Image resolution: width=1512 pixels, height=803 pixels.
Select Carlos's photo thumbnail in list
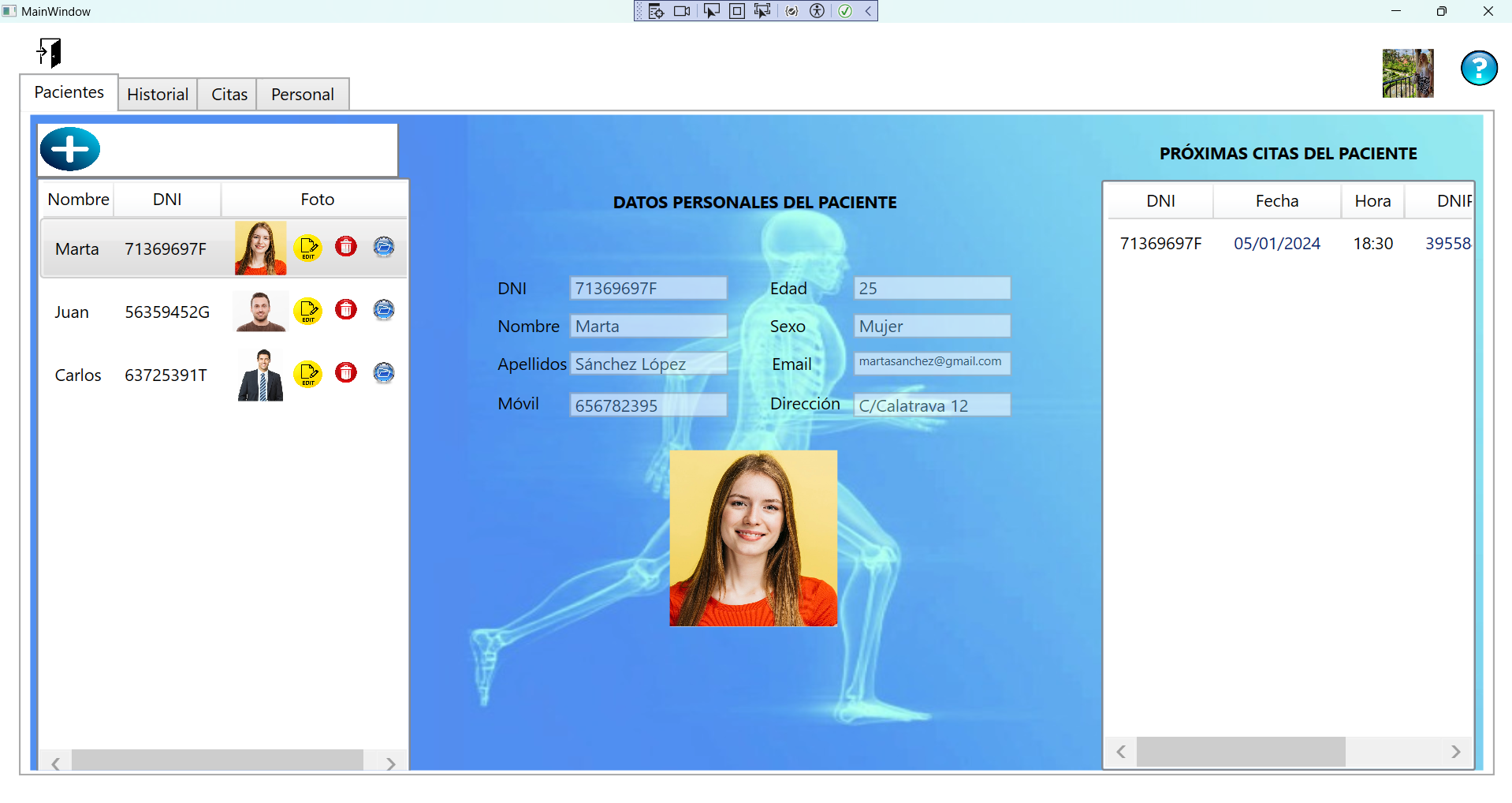(x=261, y=375)
